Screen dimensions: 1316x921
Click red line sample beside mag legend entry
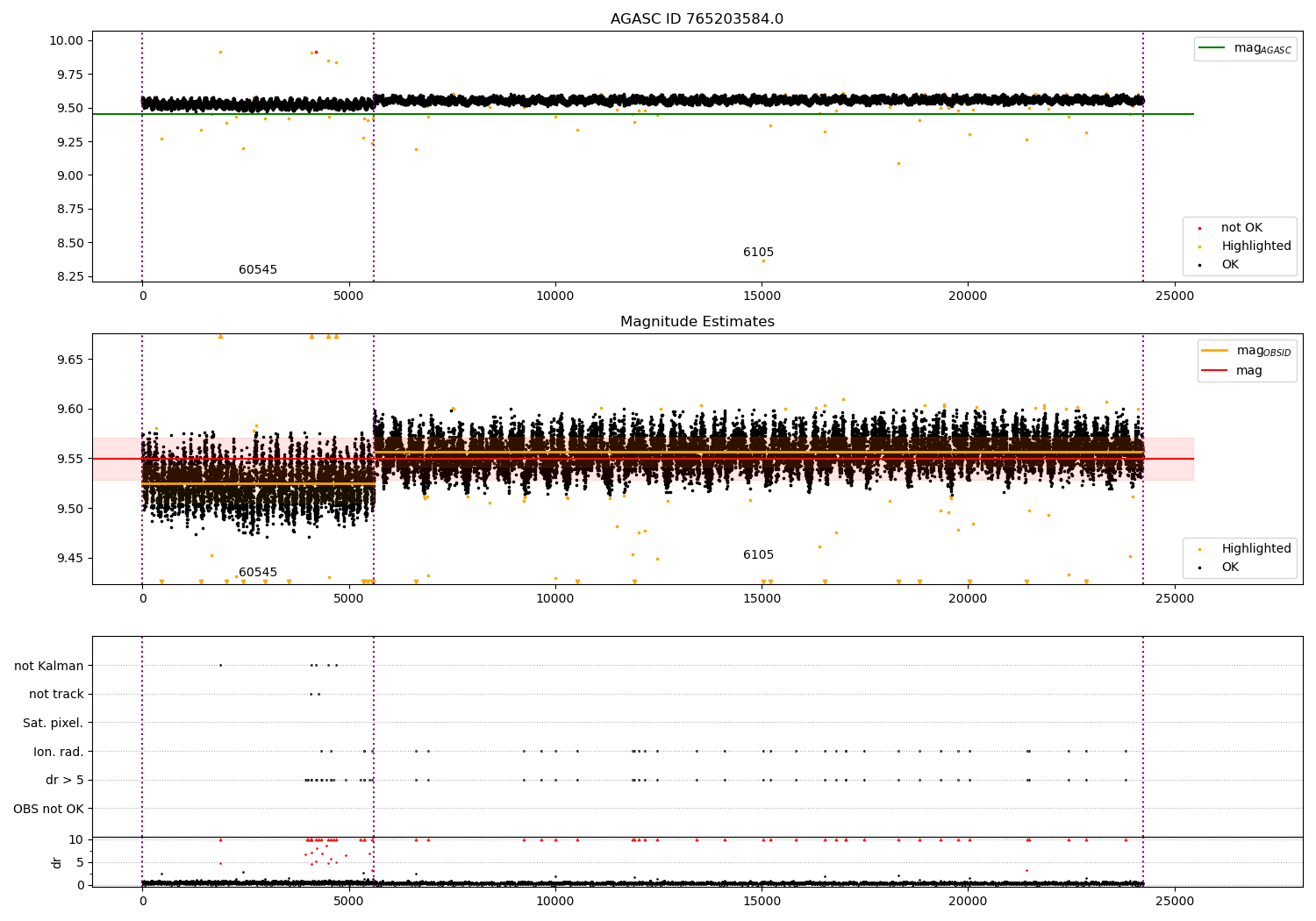pos(1216,371)
